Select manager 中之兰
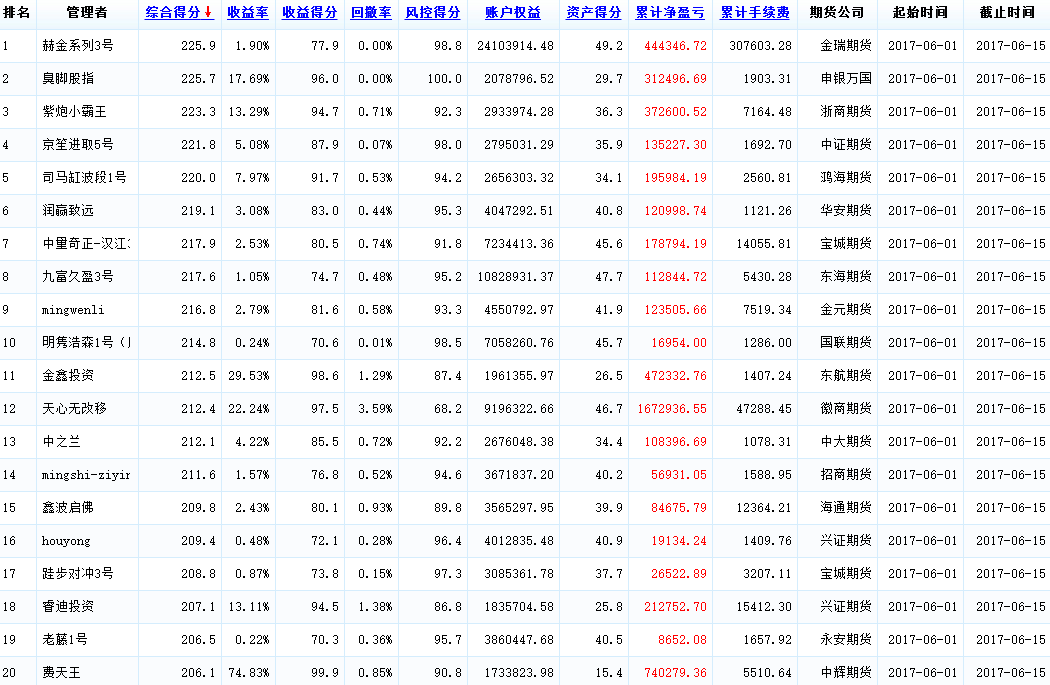1050x685 pixels. [61, 441]
